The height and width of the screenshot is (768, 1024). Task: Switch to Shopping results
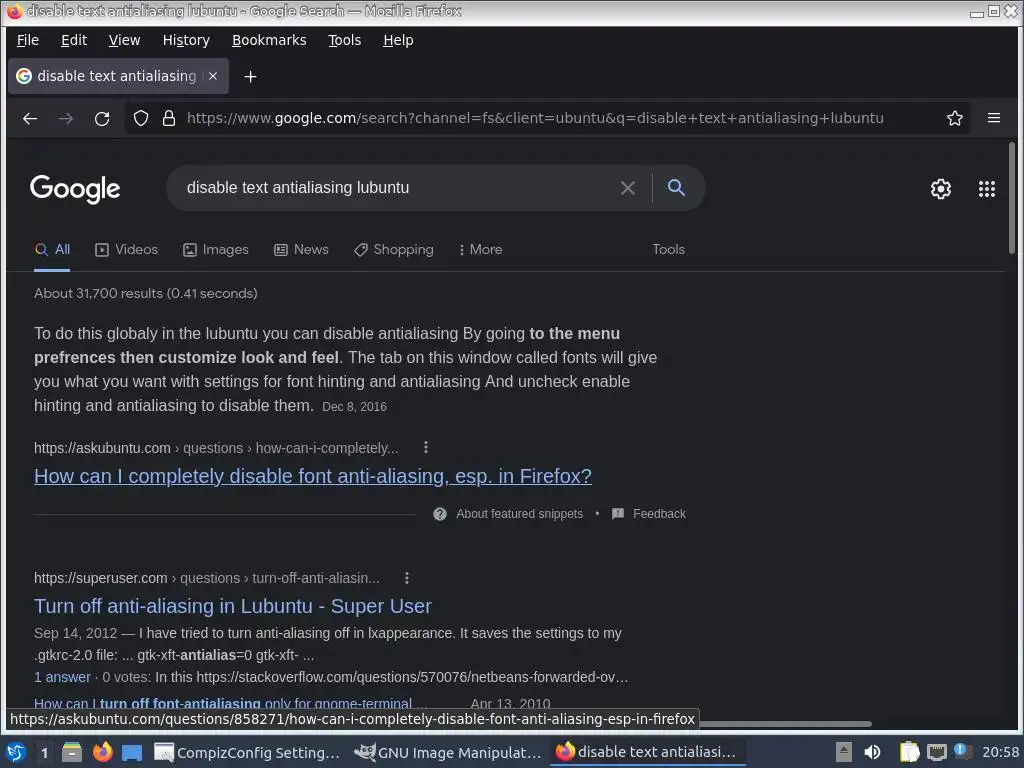click(x=394, y=249)
